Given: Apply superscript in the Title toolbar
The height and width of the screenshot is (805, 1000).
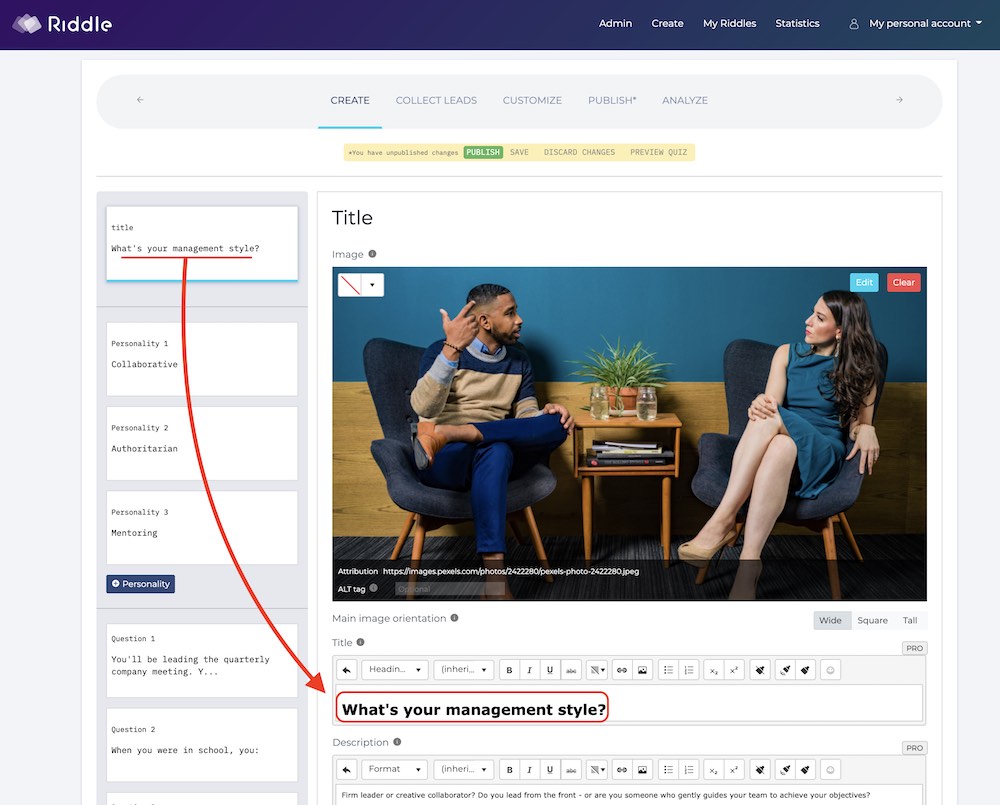Looking at the screenshot, I should pyautogui.click(x=734, y=670).
